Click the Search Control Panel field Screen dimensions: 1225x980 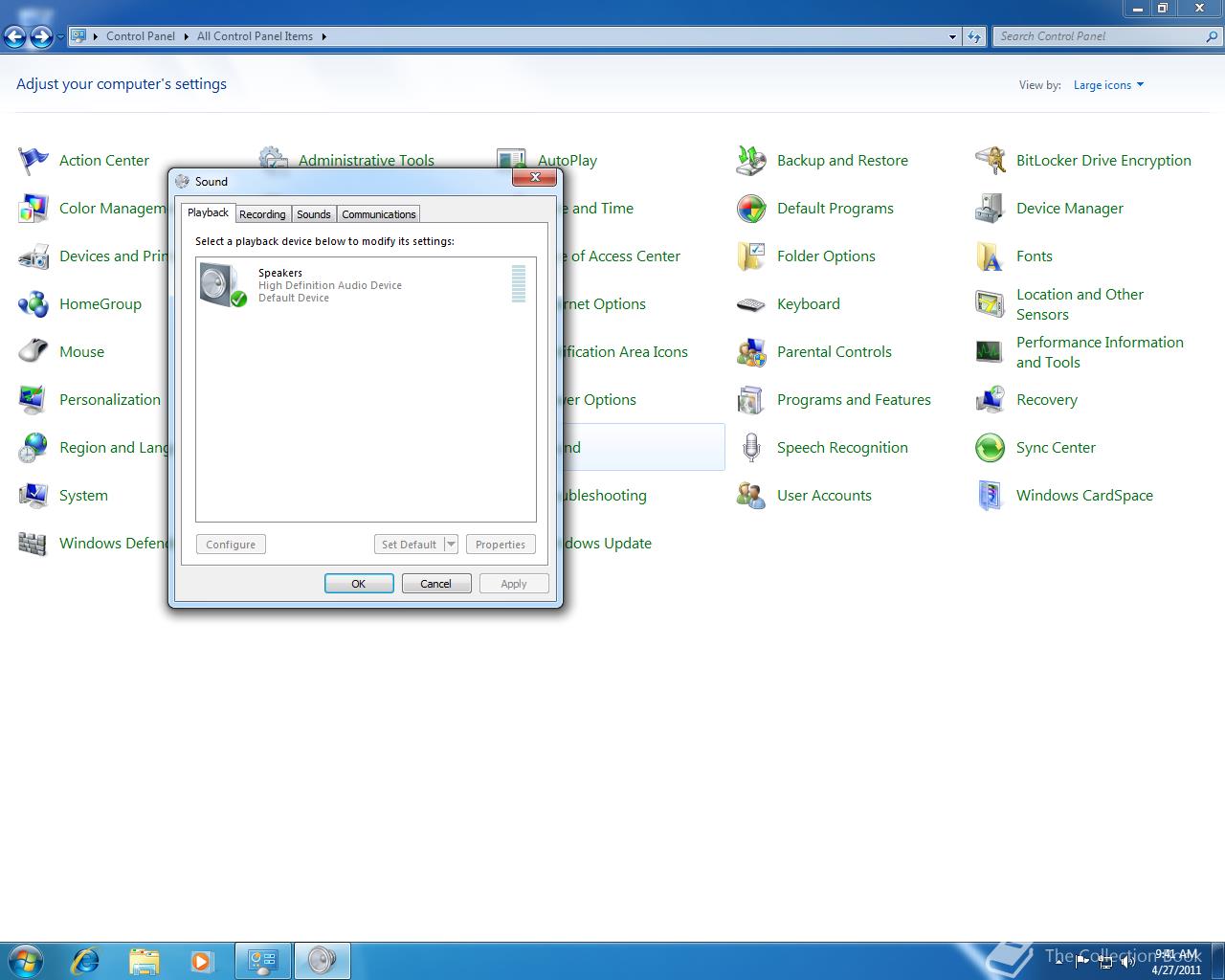(1101, 35)
